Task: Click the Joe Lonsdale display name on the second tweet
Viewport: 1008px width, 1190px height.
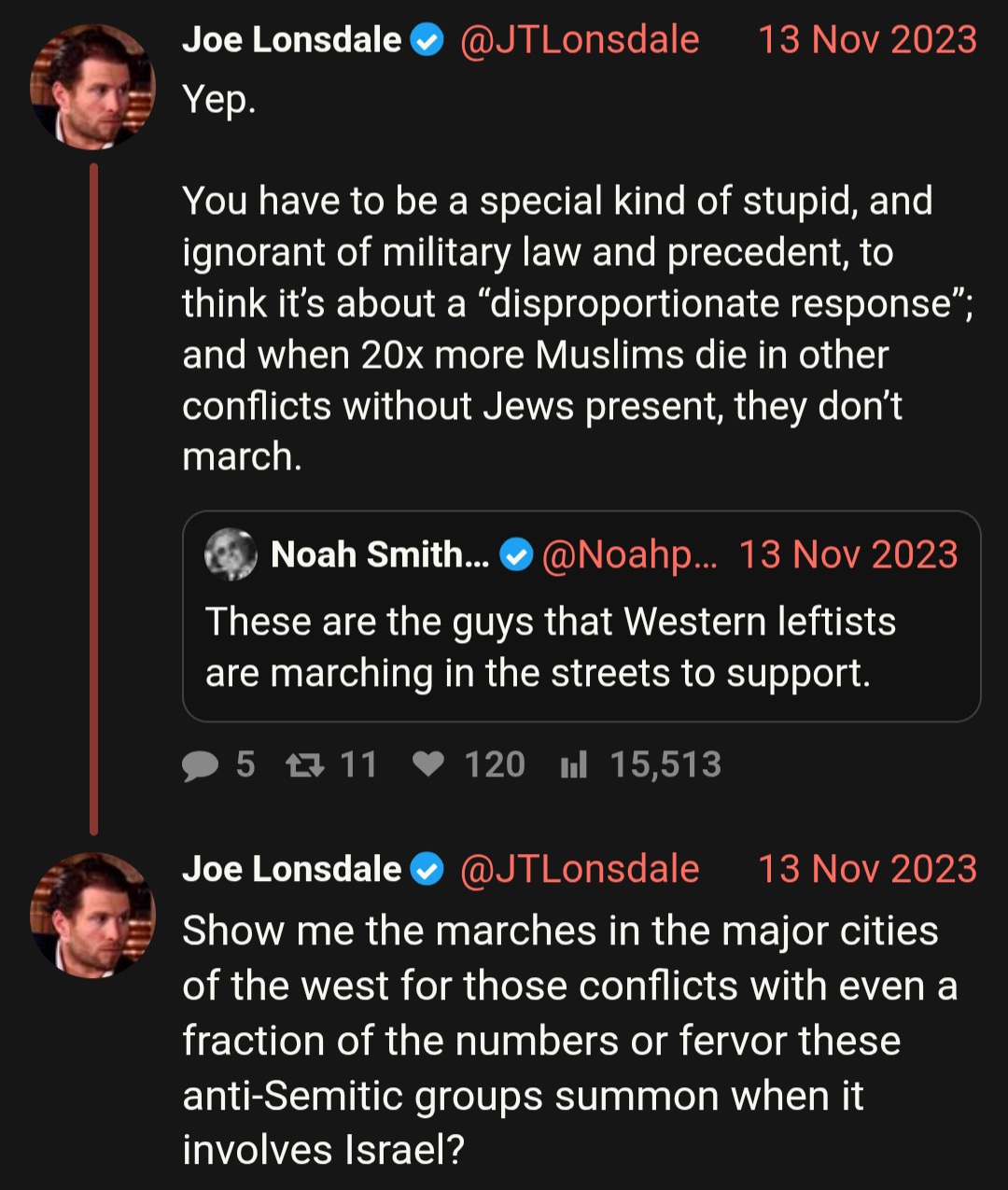Action: click(x=291, y=869)
